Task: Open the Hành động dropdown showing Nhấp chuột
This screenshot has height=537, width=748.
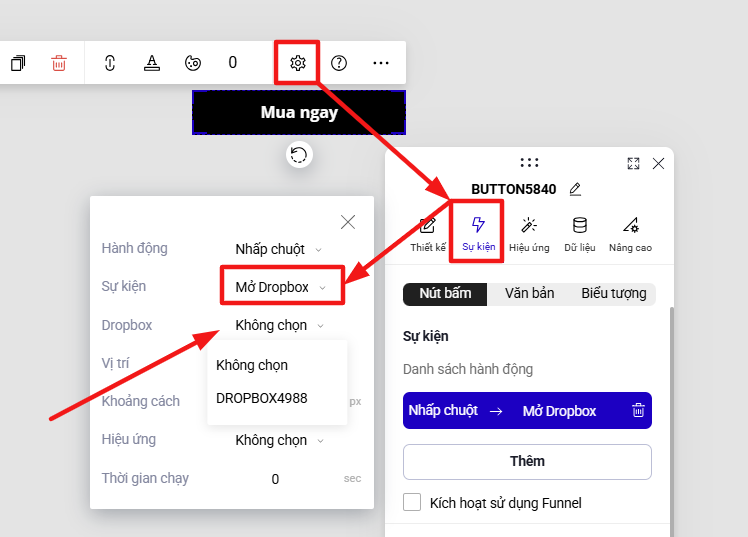Action: (279, 249)
